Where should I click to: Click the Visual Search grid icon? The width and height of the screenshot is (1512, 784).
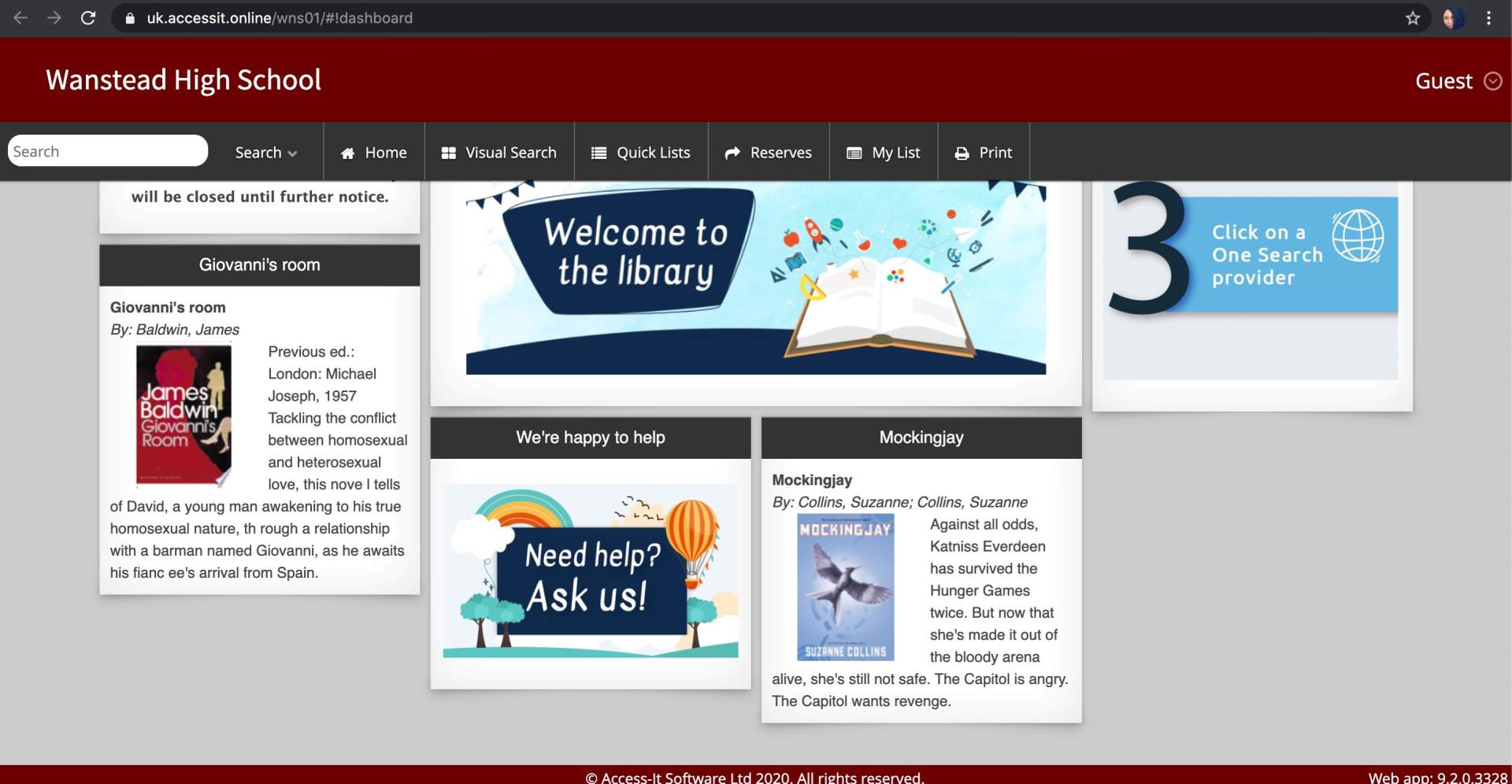click(x=449, y=153)
